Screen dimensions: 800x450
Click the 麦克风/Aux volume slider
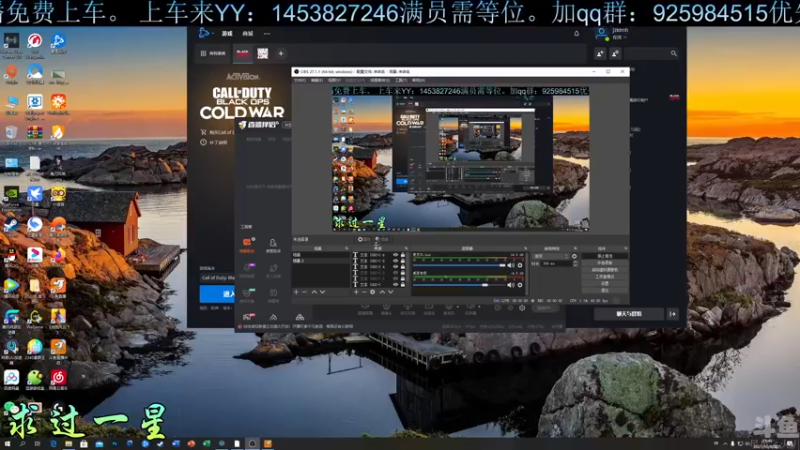click(459, 265)
